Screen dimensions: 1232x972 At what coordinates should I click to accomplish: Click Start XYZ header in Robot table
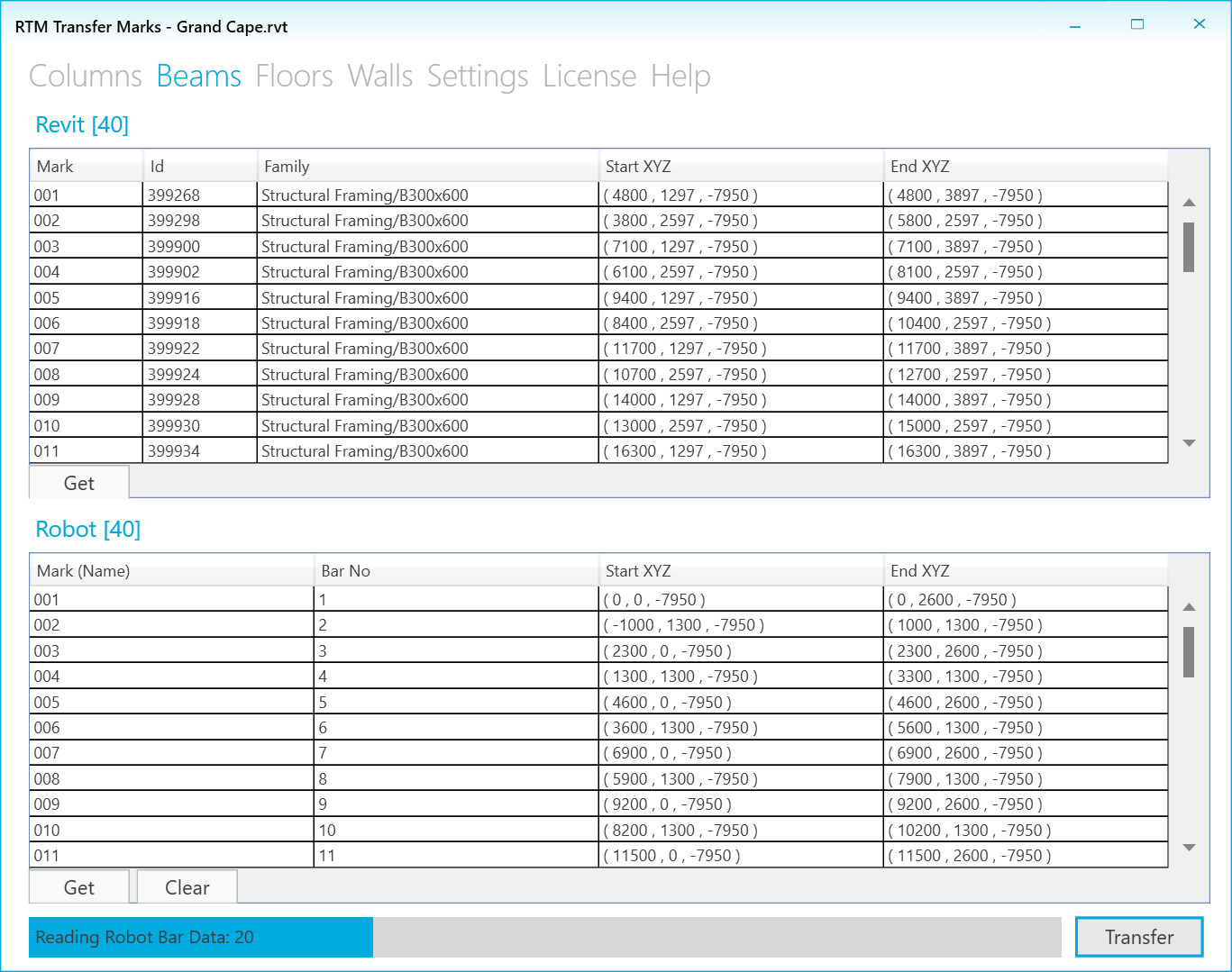tap(741, 571)
